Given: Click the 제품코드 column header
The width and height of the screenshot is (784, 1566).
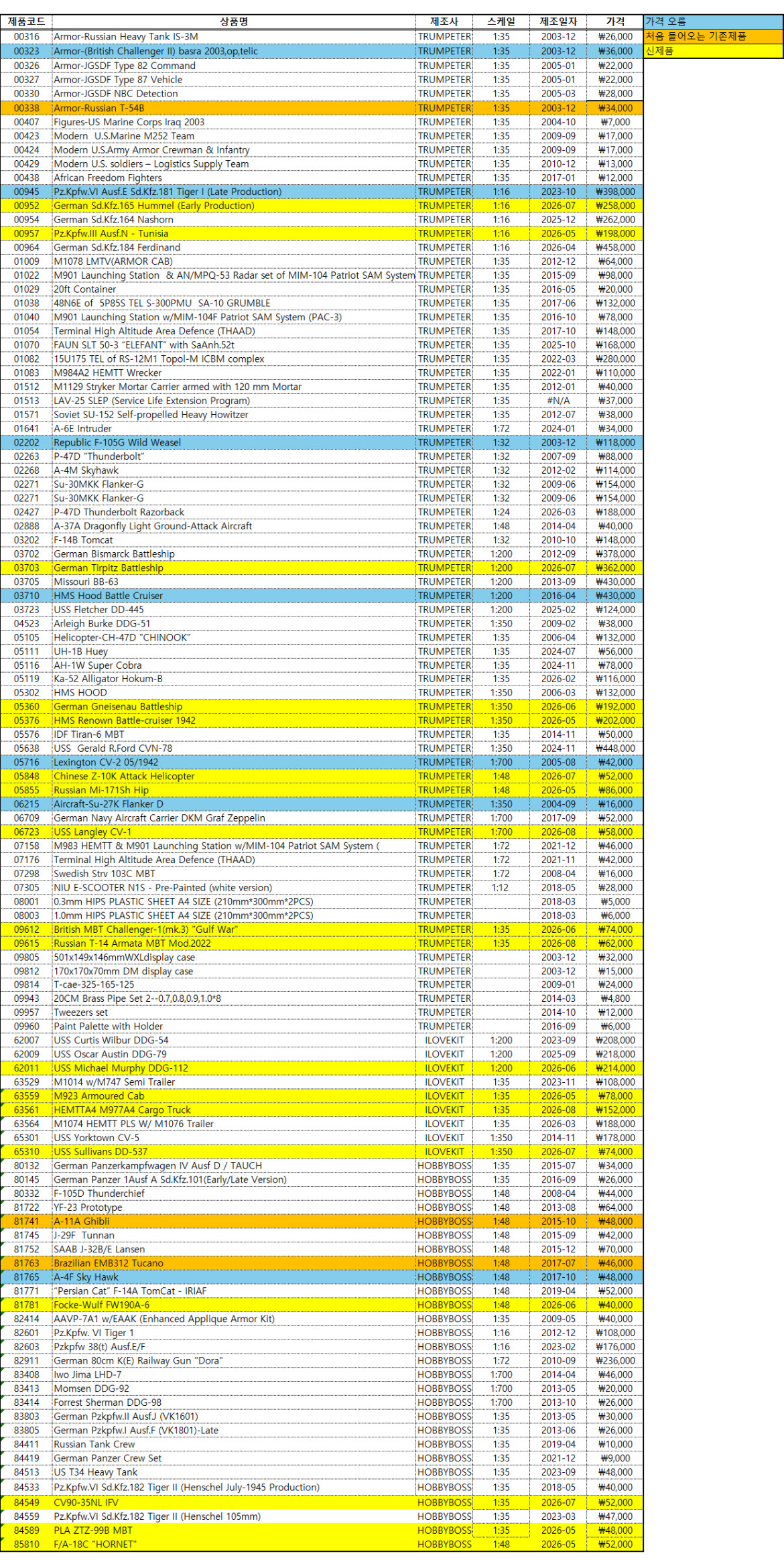Looking at the screenshot, I should pos(26,22).
